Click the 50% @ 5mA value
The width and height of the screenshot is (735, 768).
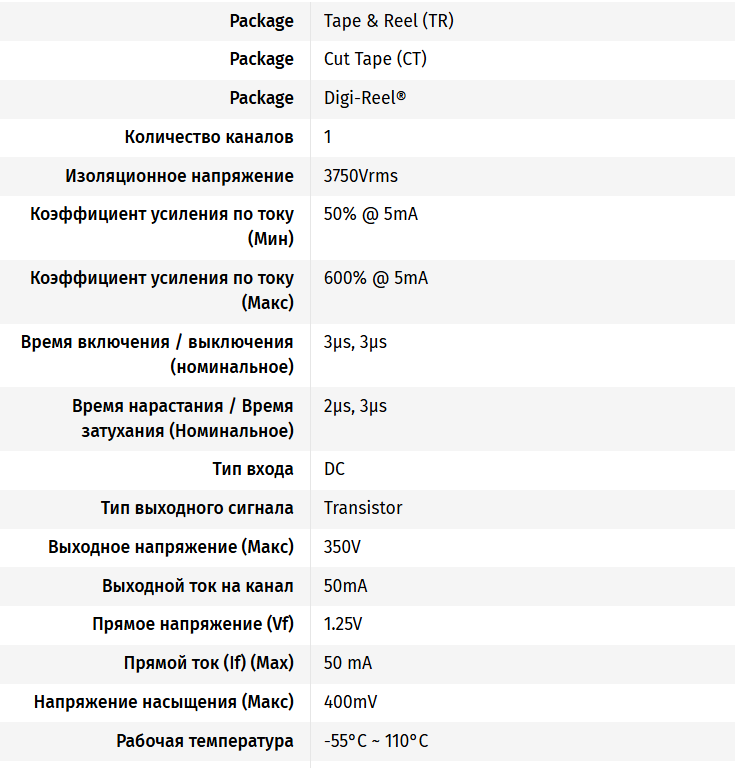click(371, 215)
